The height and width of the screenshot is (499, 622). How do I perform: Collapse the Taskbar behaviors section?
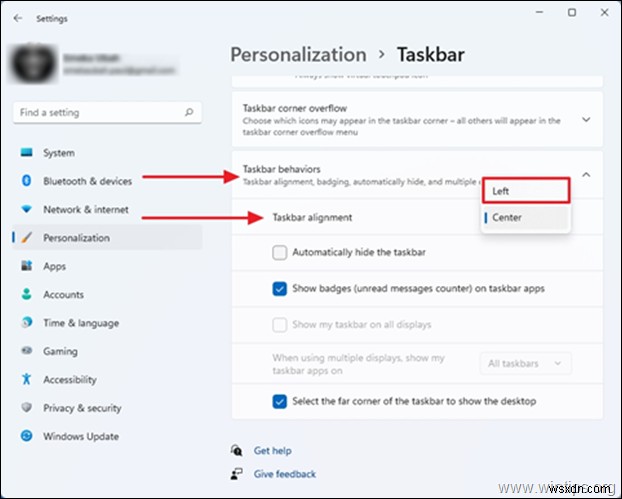586,175
